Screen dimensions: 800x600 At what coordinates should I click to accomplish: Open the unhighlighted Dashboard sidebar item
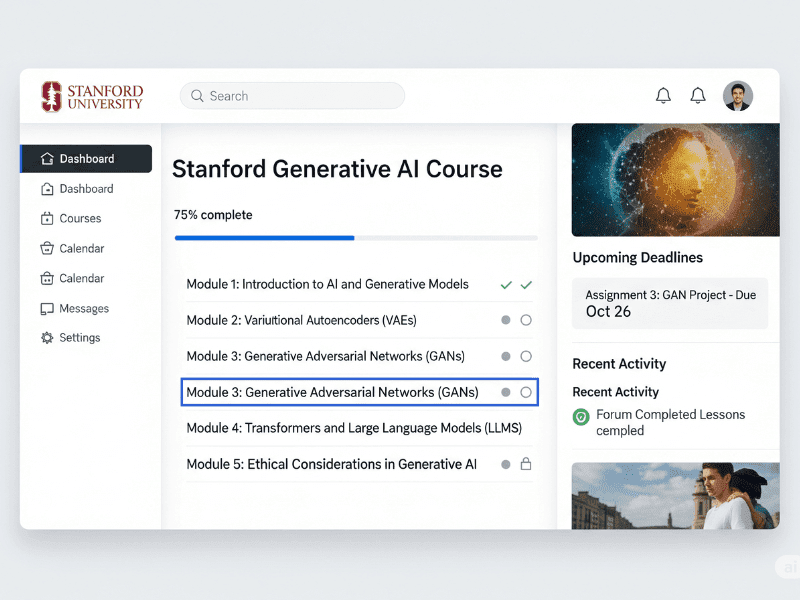coord(77,189)
